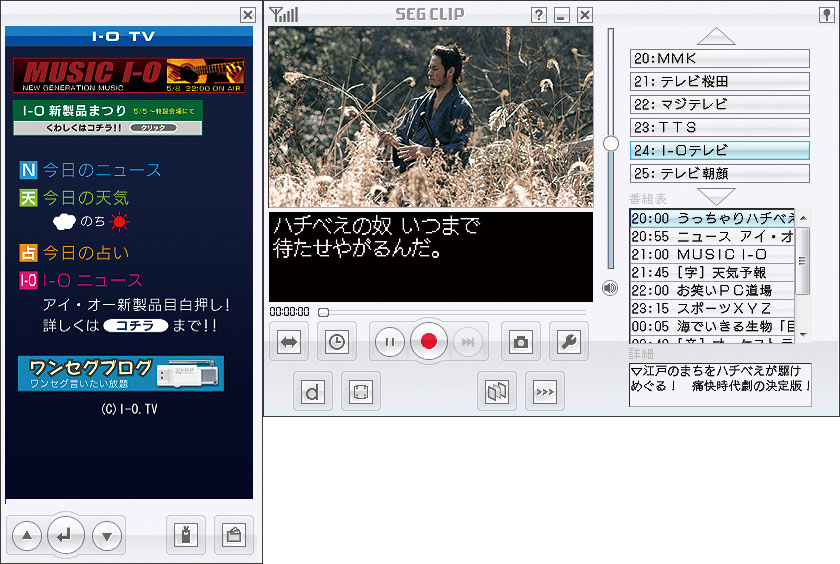
Task: Select channel 24: I-Oテレビ
Action: click(719, 151)
